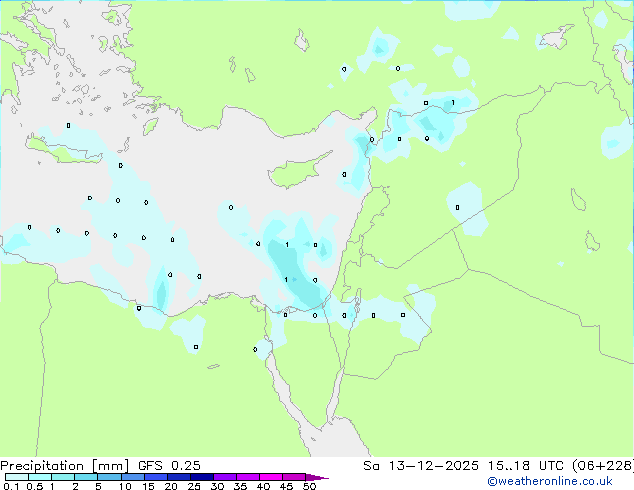This screenshot has height=490, width=634.
Task: Click the 30–35 mm purple legend swatch
Action: click(224, 477)
